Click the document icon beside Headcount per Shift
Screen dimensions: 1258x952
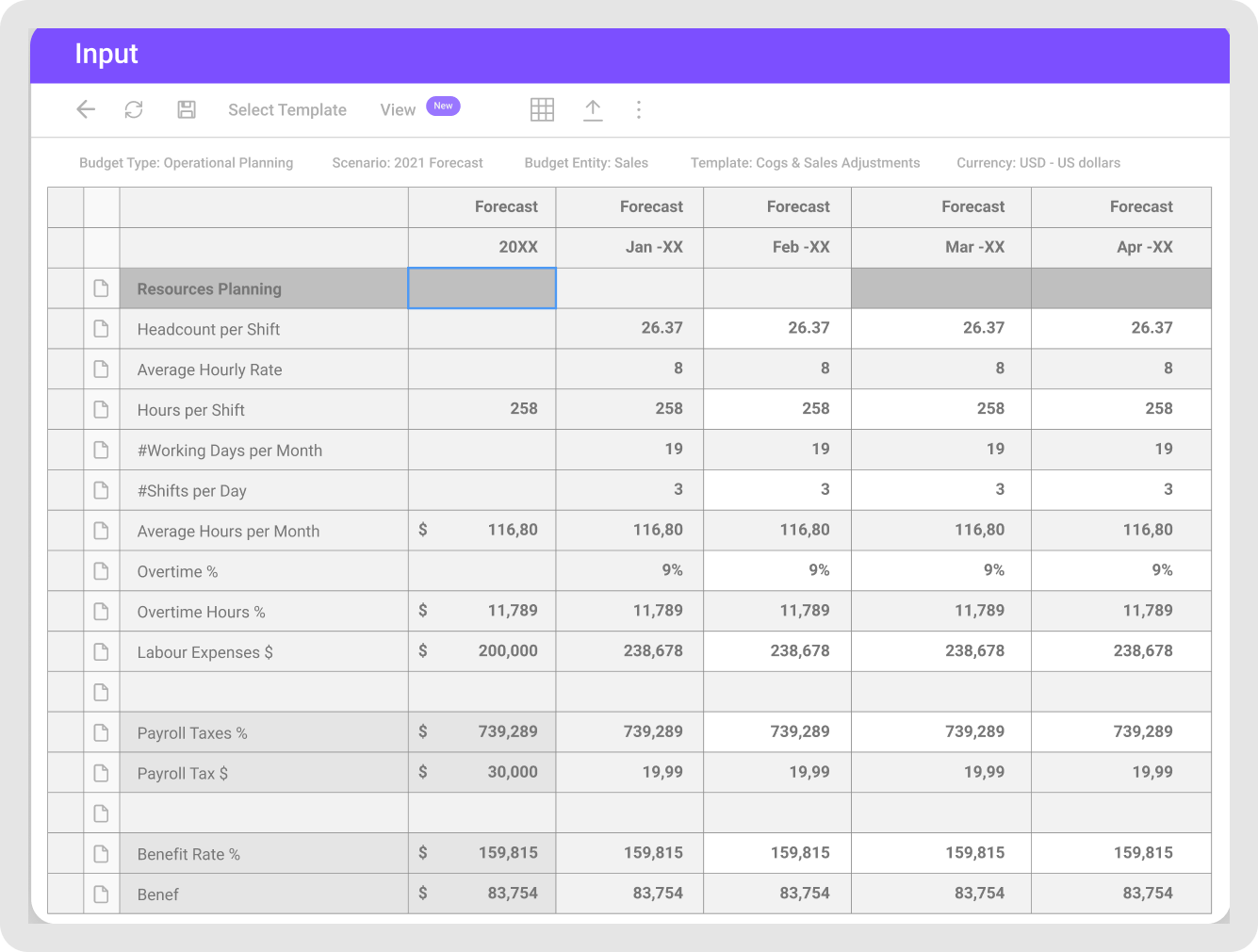pos(102,328)
